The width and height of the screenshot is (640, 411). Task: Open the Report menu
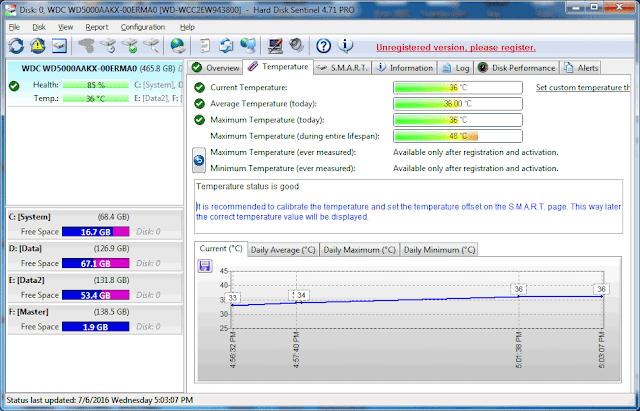click(x=97, y=27)
